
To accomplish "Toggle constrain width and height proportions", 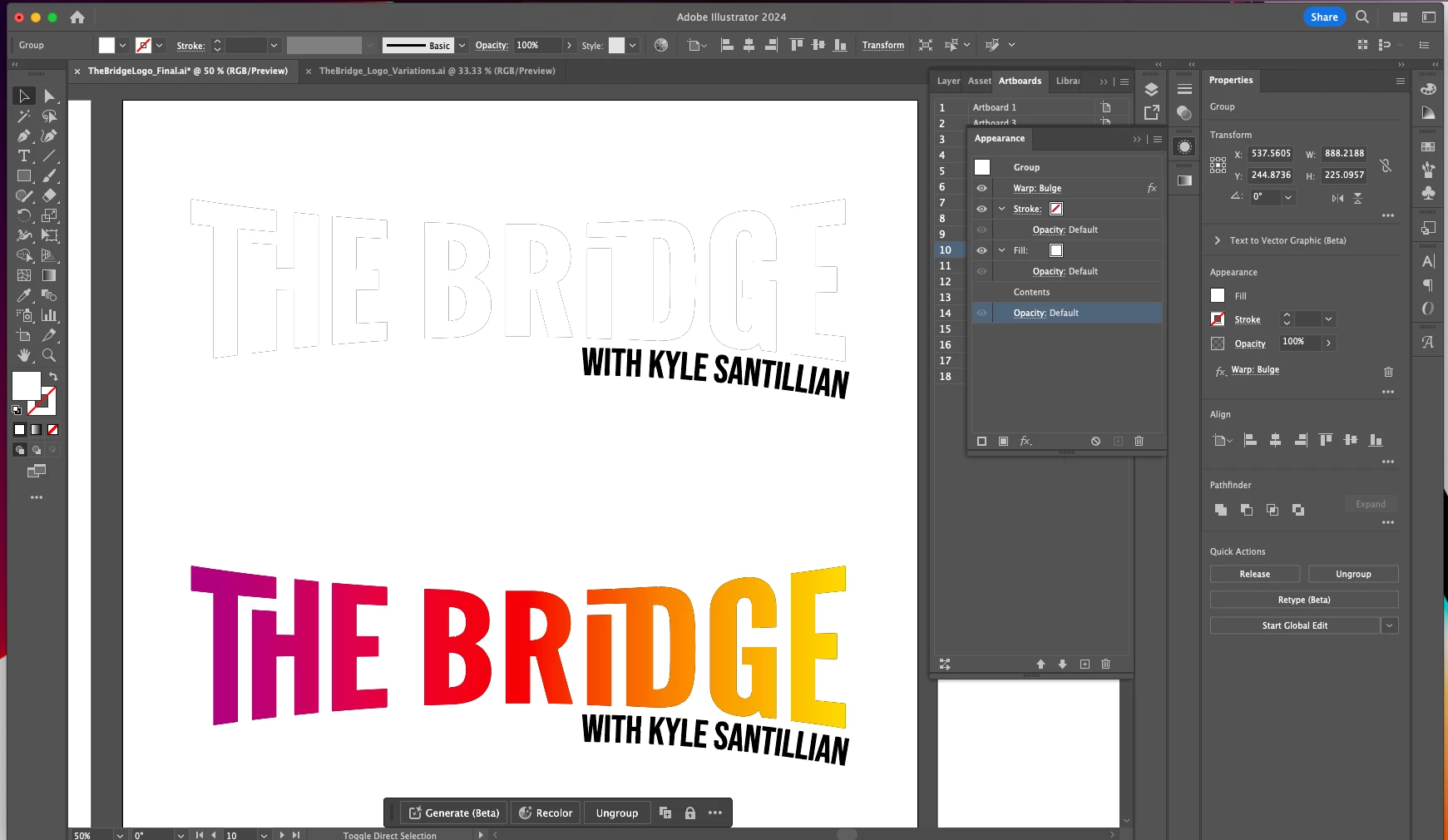I will pos(1386,166).
